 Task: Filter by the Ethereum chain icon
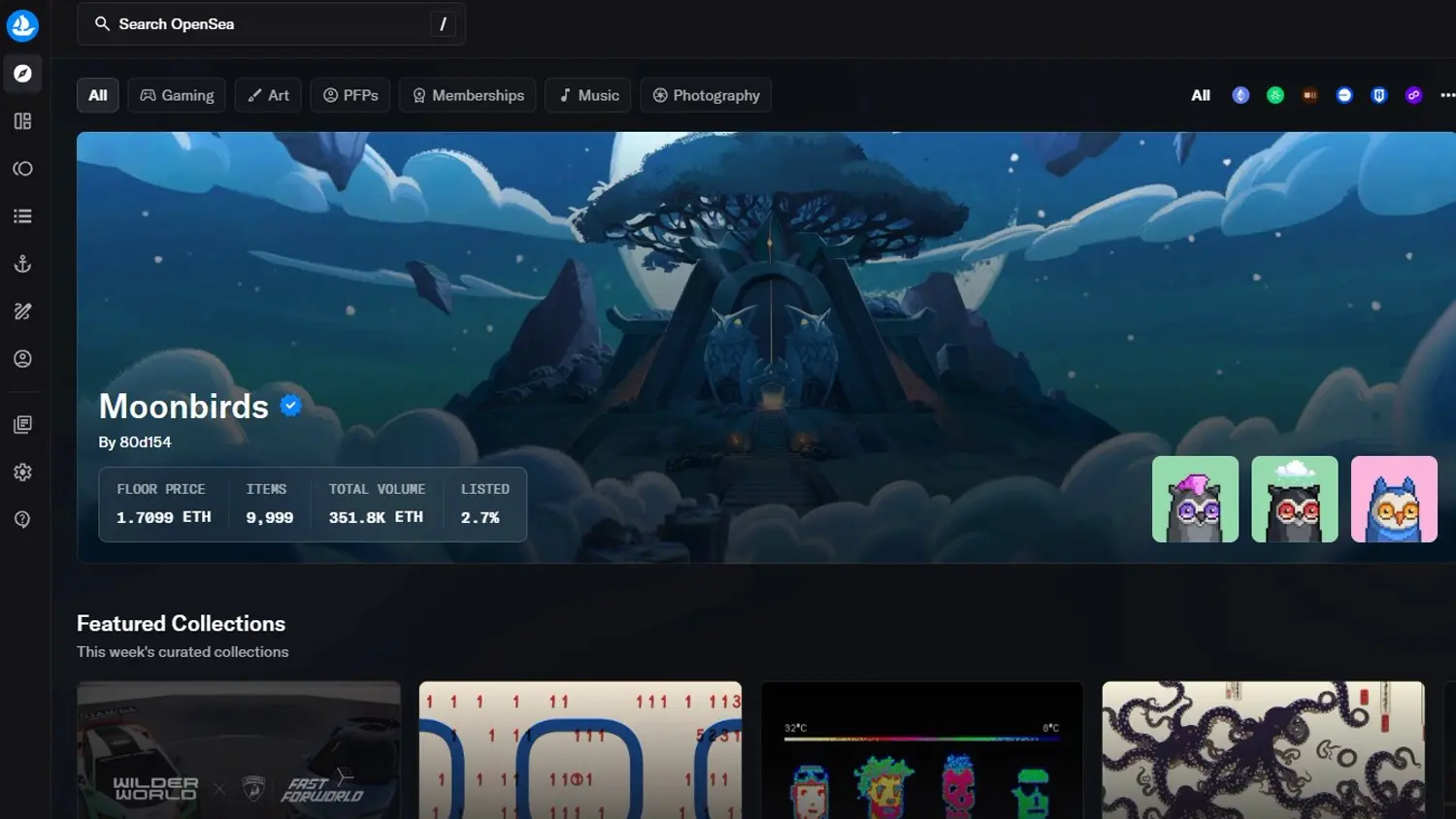point(1241,95)
